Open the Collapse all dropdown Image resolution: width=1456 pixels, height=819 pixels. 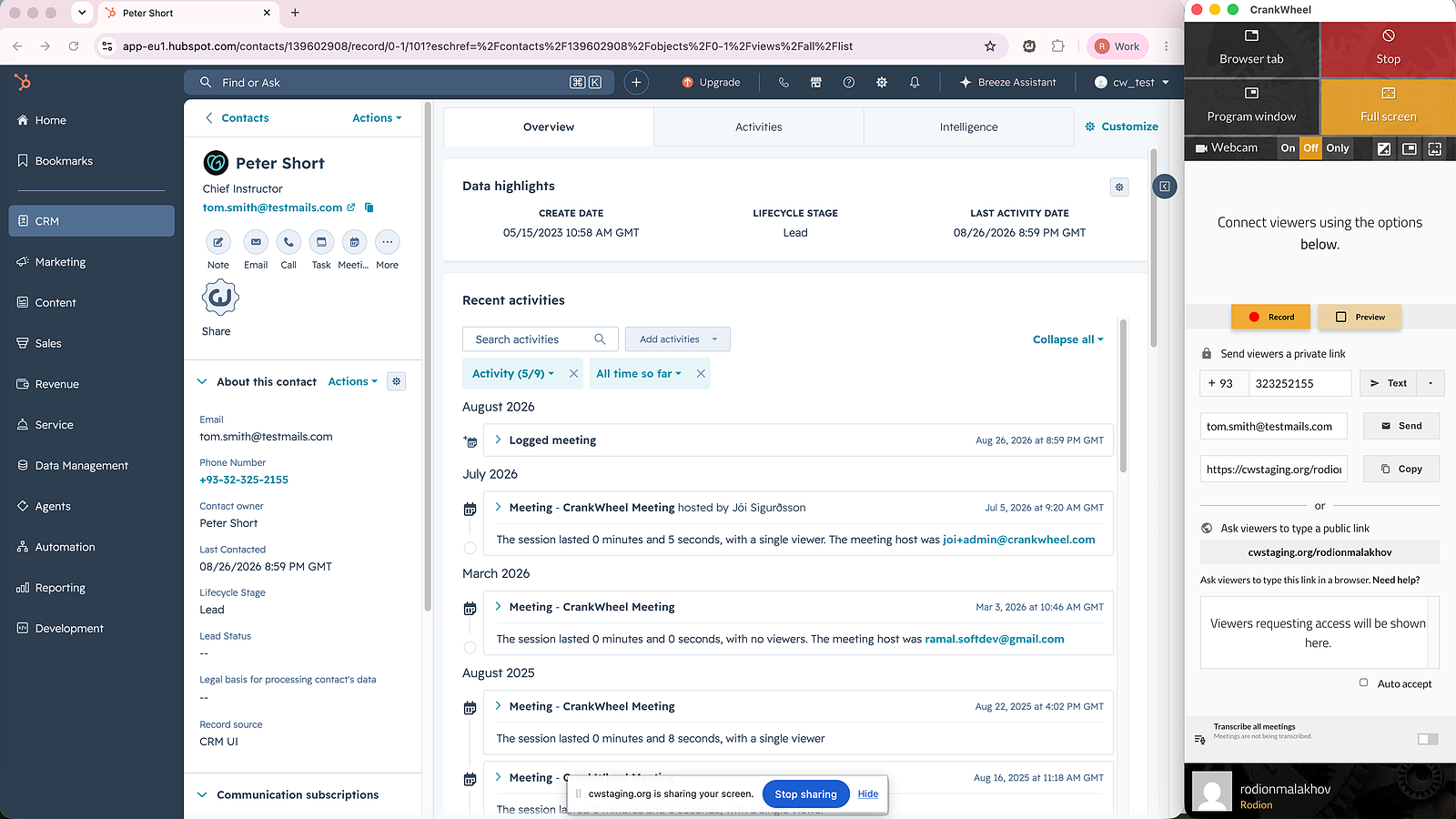[x=1067, y=339]
